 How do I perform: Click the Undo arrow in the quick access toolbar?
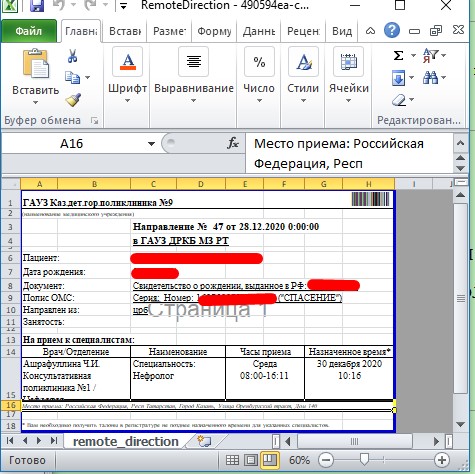59,5
